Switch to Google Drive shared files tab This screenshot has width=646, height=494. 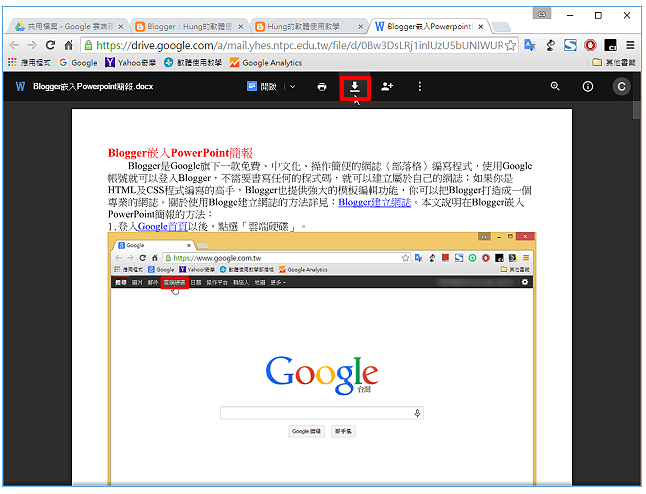coord(69,26)
